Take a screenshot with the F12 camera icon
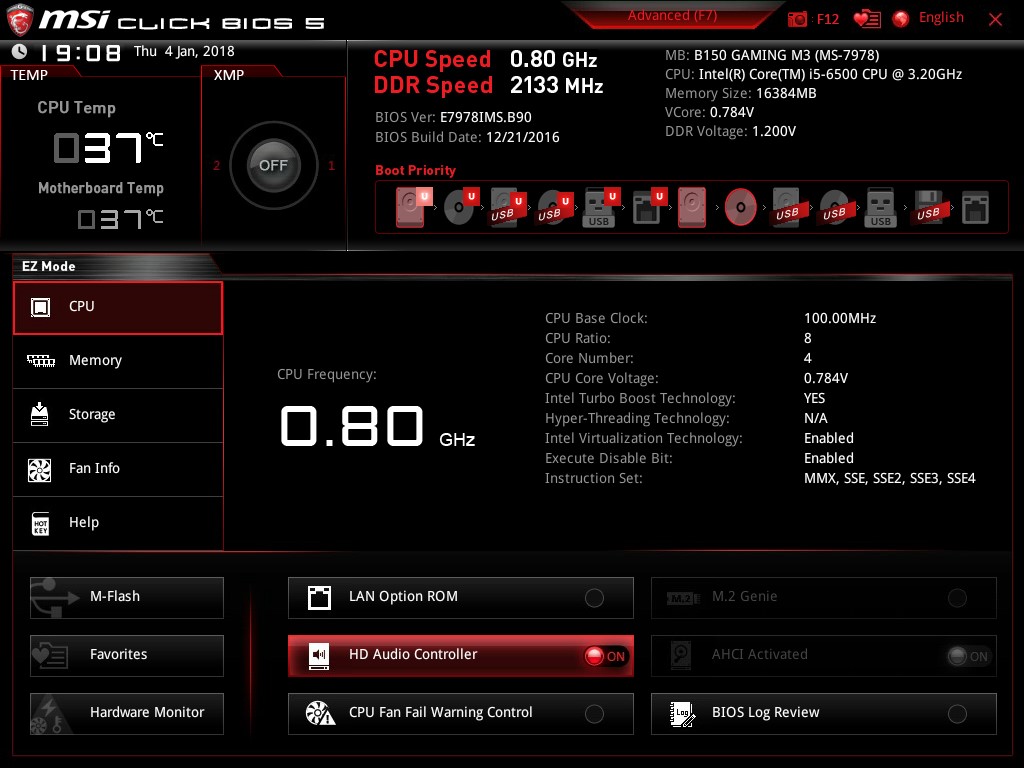1024x768 pixels. pos(797,19)
